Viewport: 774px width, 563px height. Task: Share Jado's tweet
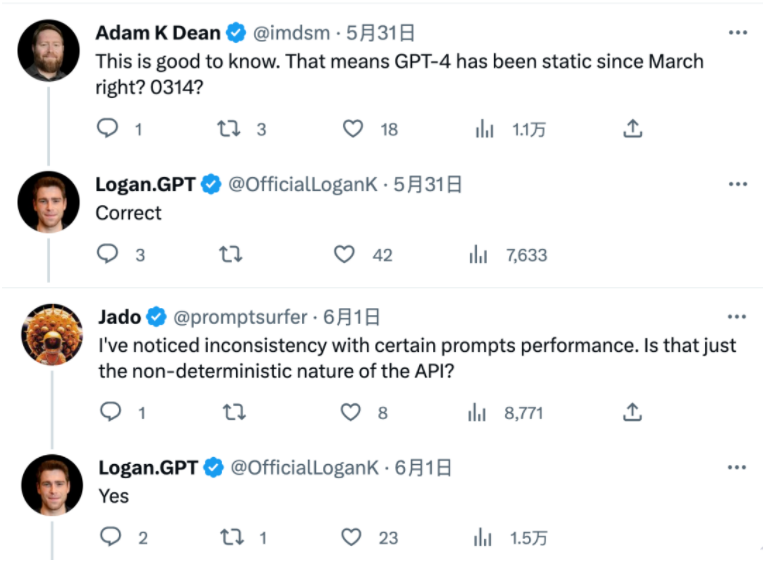(x=632, y=412)
